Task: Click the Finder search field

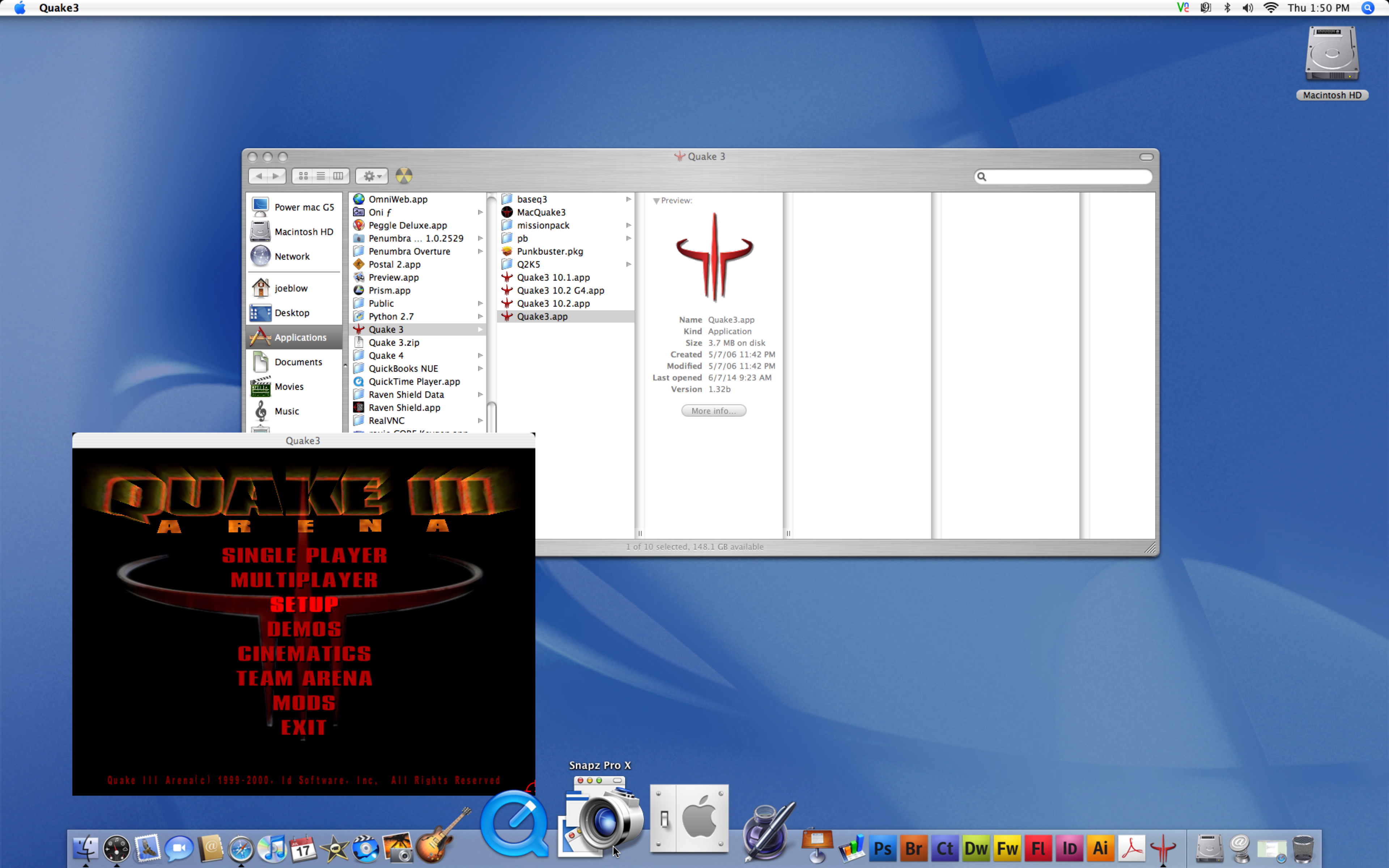Action: tap(1063, 176)
